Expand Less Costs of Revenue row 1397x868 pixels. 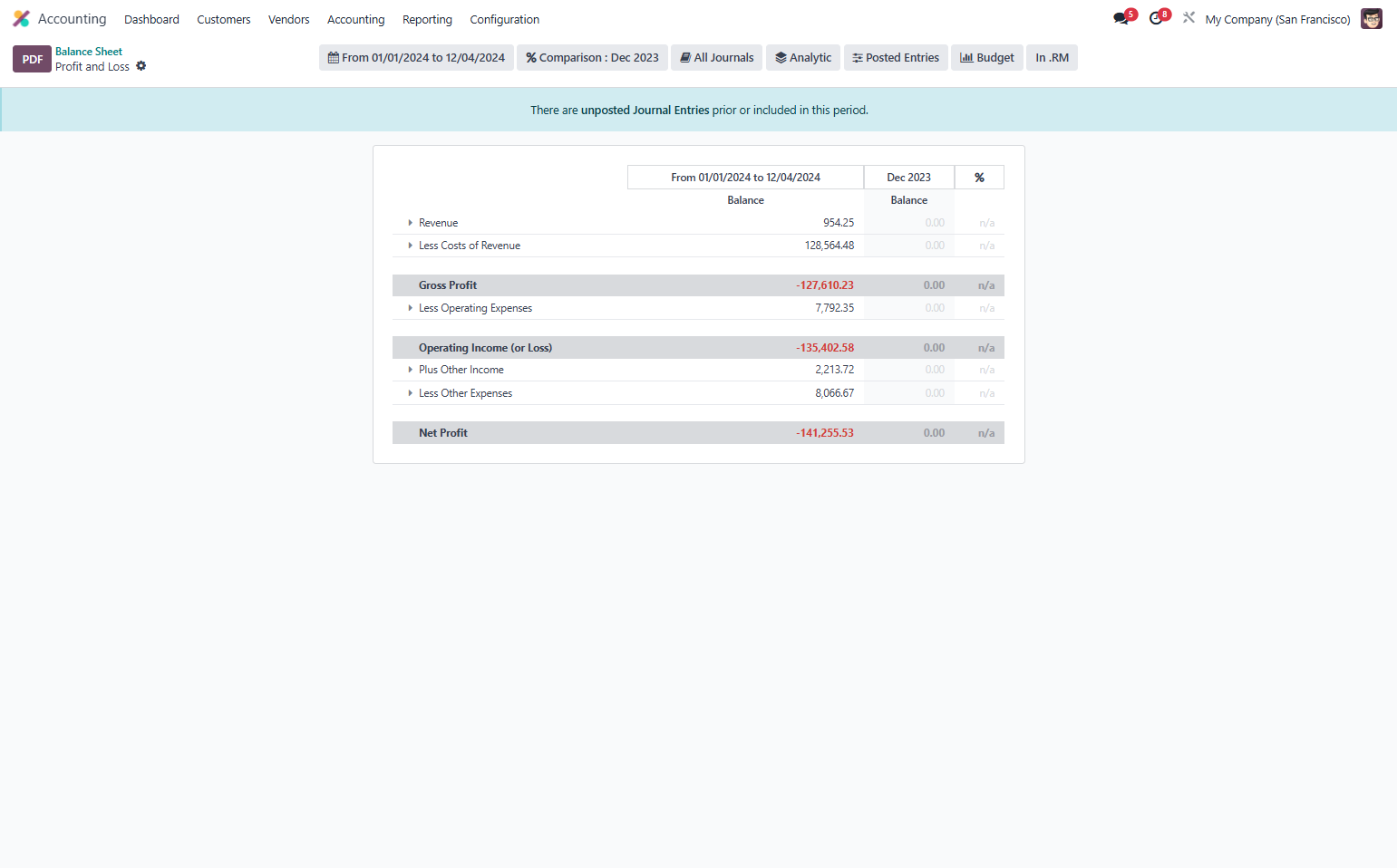410,246
